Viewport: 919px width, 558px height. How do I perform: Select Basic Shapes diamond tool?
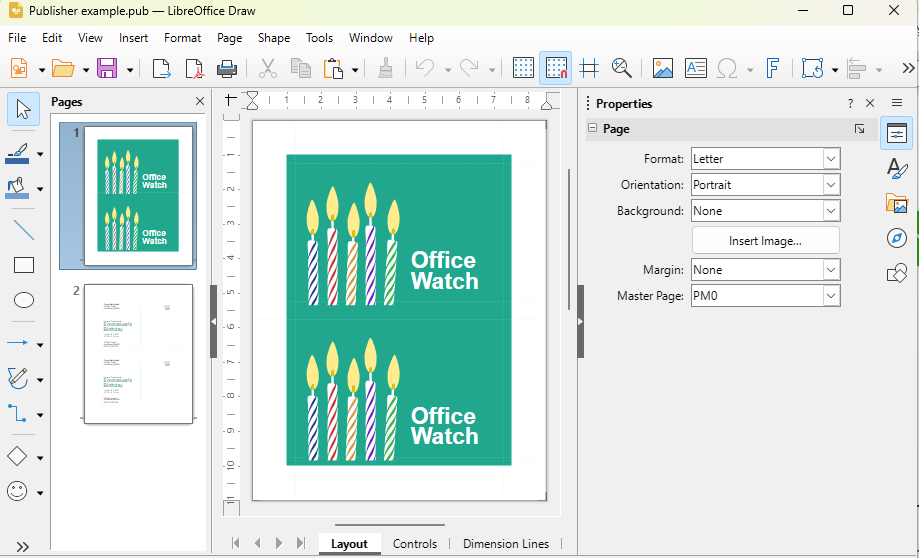[18, 457]
